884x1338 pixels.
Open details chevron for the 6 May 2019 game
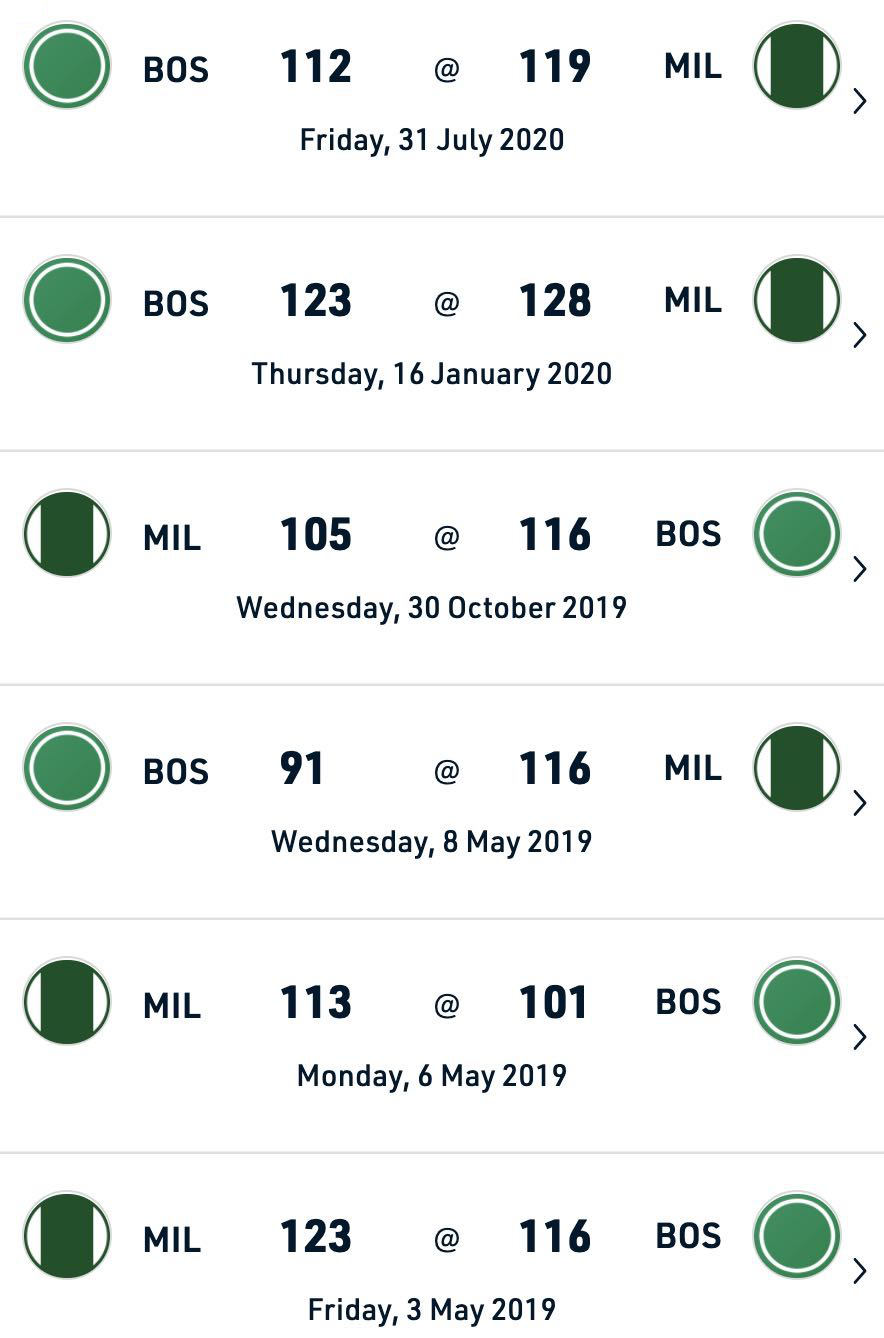[859, 1037]
